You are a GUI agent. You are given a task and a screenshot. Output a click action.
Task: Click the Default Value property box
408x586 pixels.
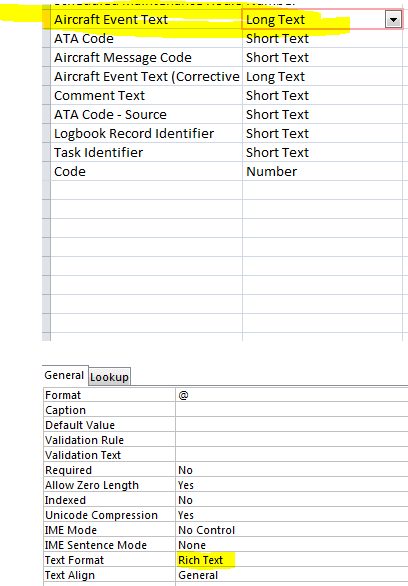point(292,425)
